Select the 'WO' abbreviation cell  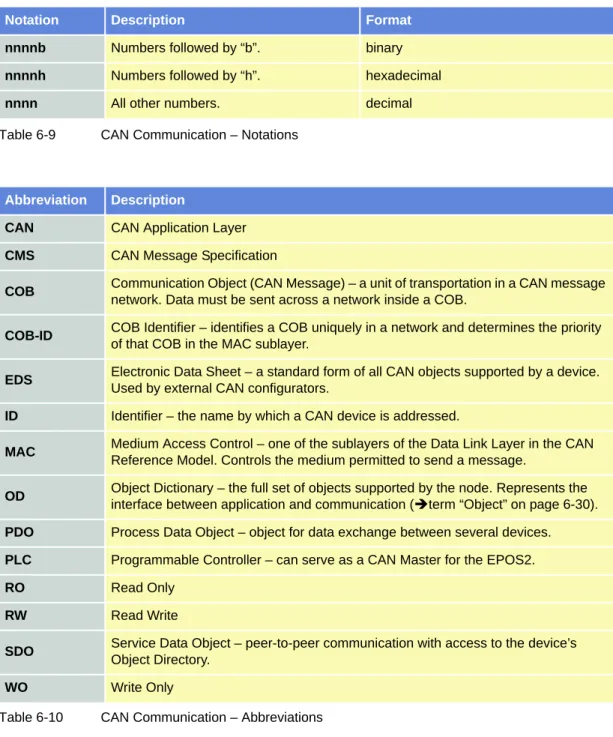click(x=52, y=688)
